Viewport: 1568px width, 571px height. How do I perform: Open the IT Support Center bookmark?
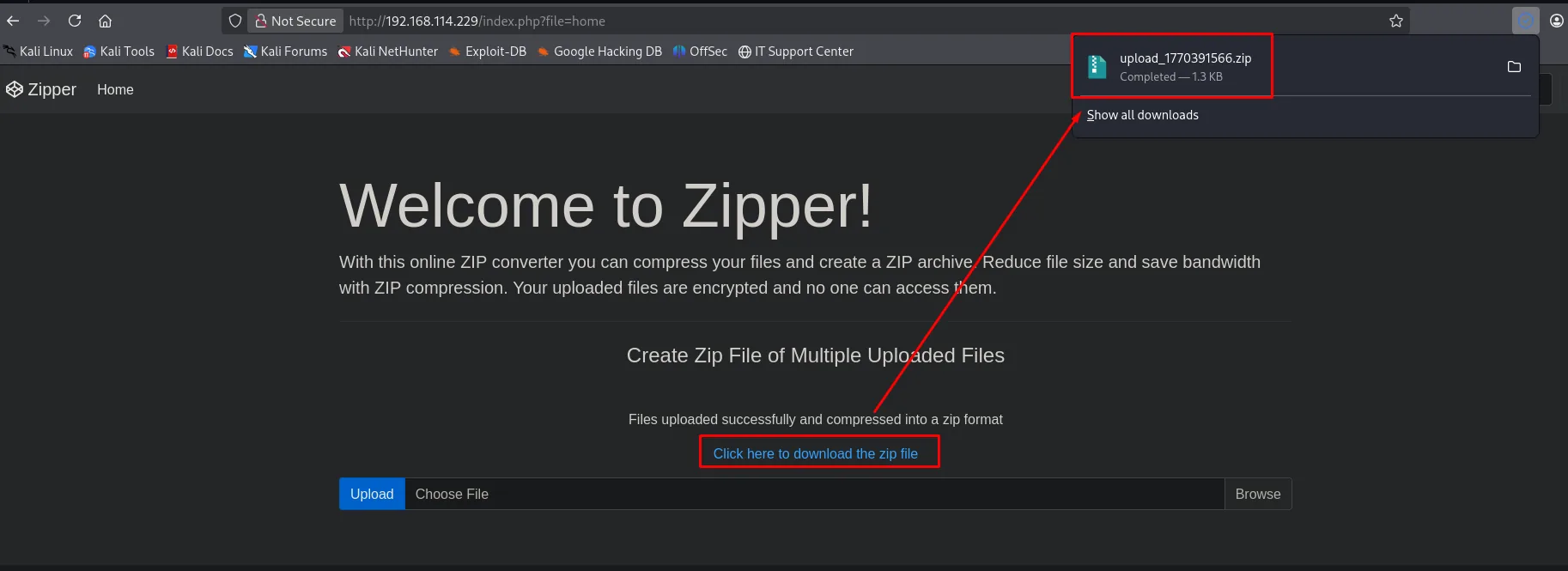[x=796, y=52]
